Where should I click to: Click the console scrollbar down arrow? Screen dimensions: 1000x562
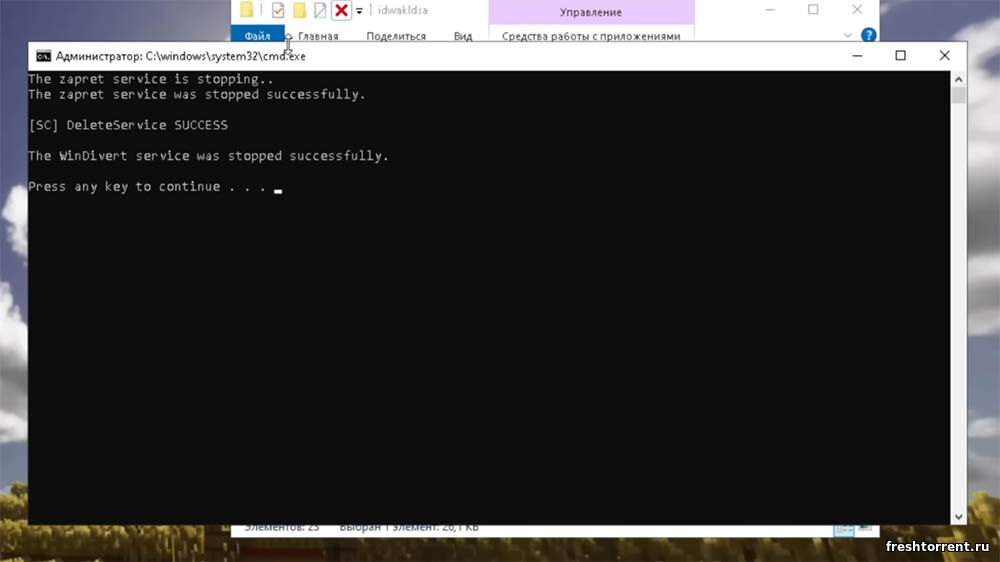click(x=959, y=516)
